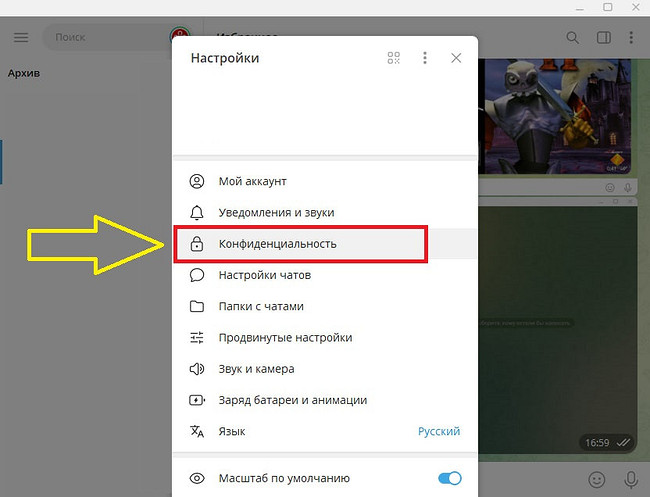The height and width of the screenshot is (497, 650).
Task: Click the search icon in chat header
Action: (x=573, y=38)
